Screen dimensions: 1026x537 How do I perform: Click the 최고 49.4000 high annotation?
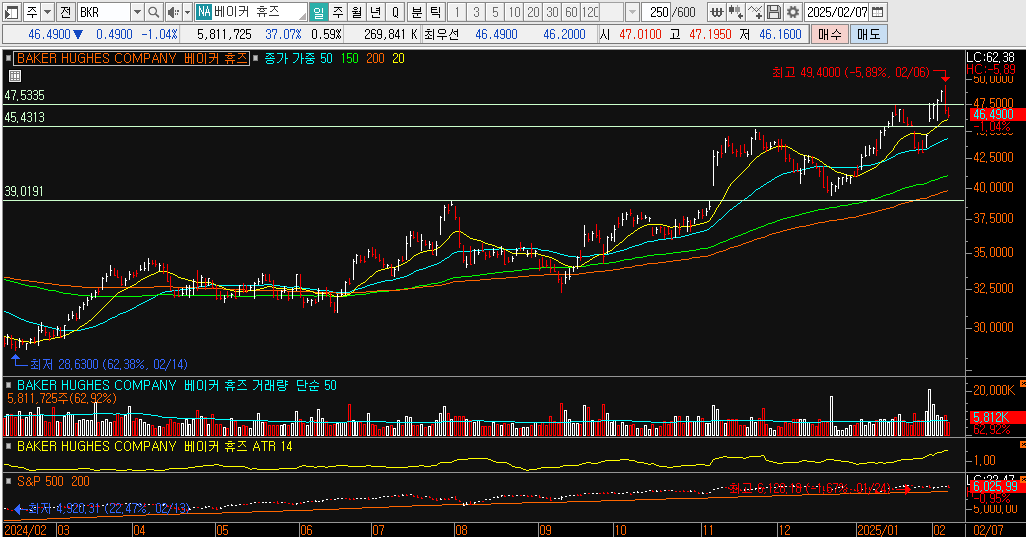(851, 73)
